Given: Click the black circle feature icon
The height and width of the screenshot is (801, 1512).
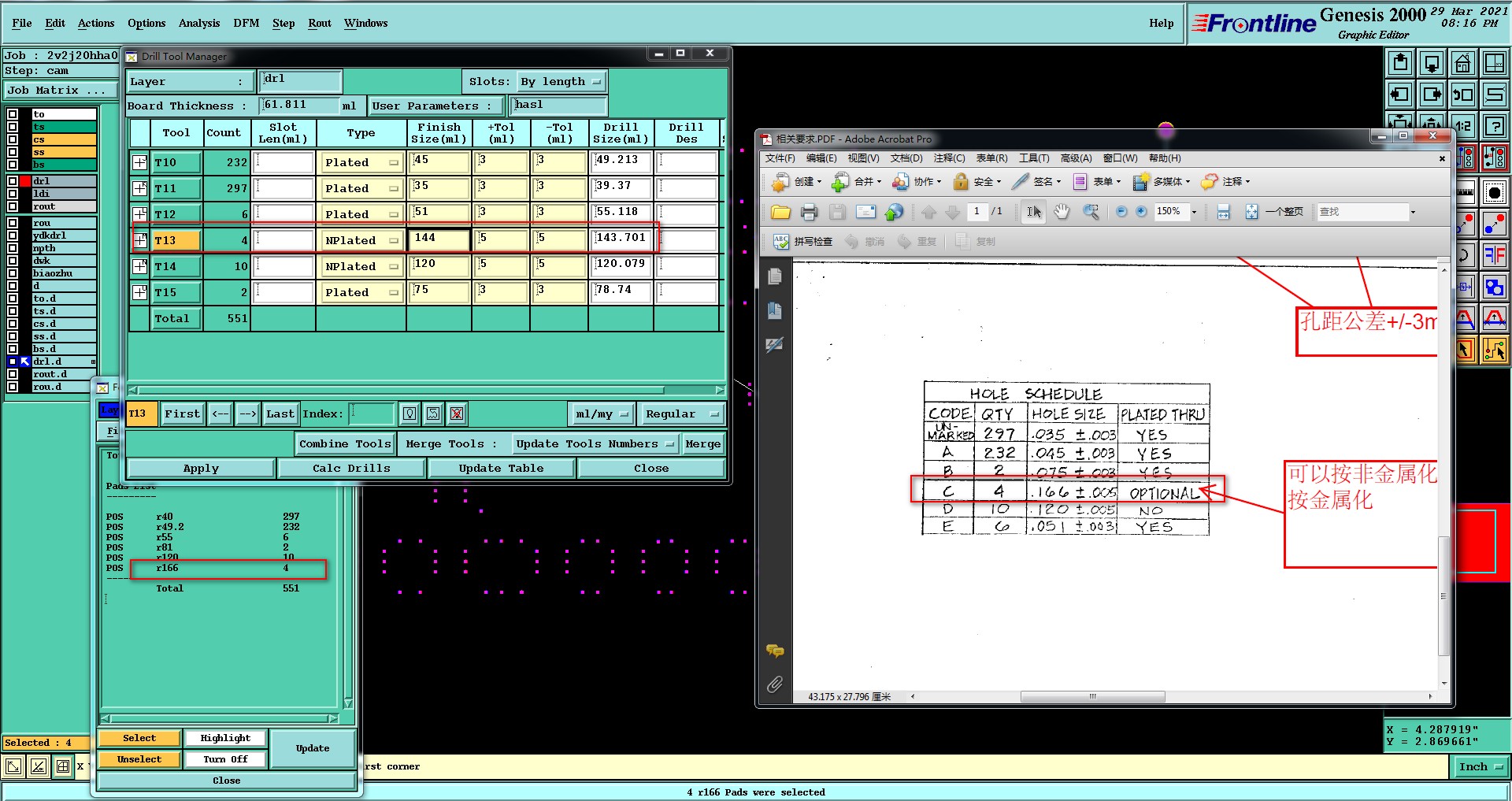Looking at the screenshot, I should (1494, 192).
